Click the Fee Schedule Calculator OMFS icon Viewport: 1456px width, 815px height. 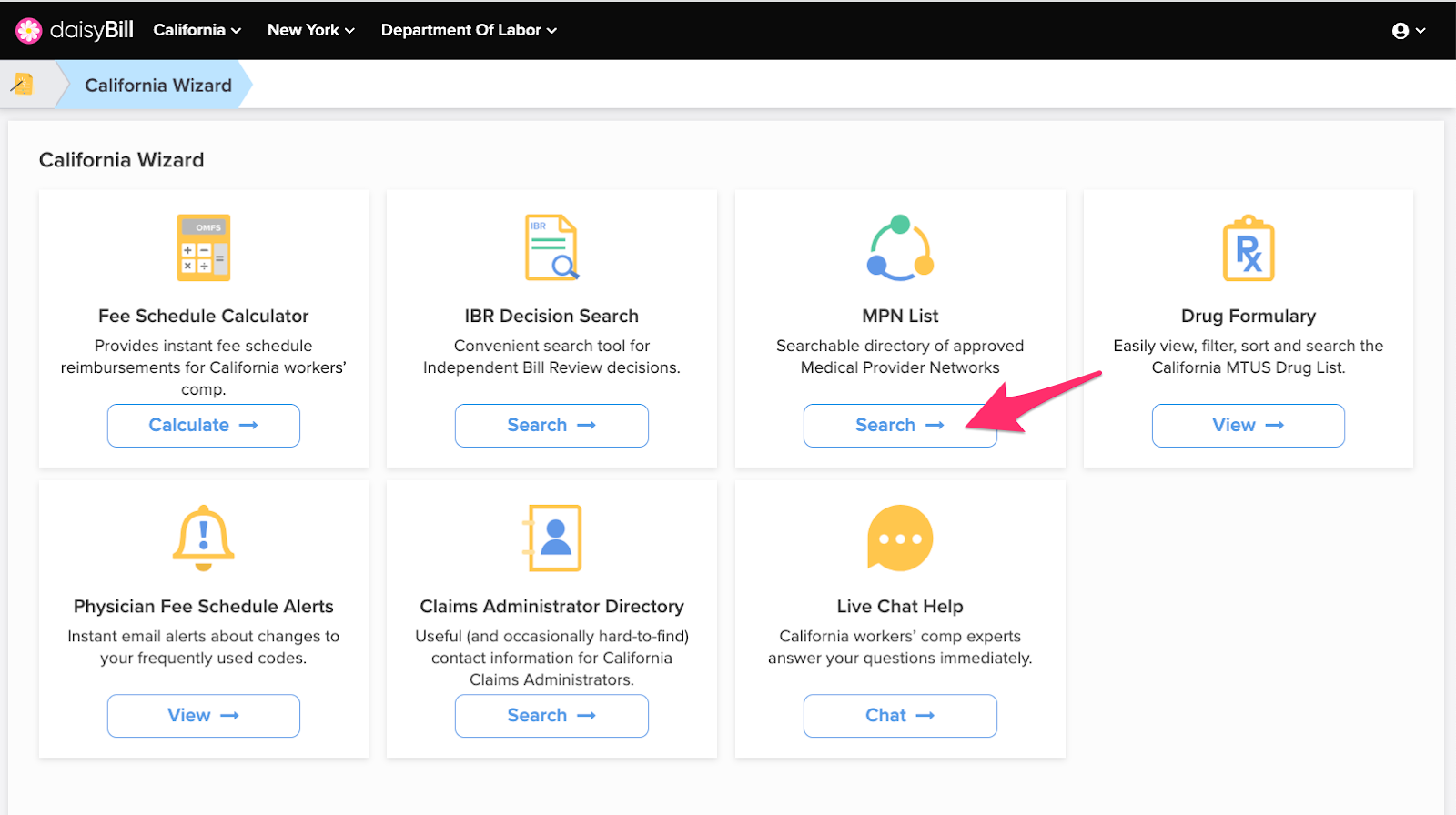204,247
